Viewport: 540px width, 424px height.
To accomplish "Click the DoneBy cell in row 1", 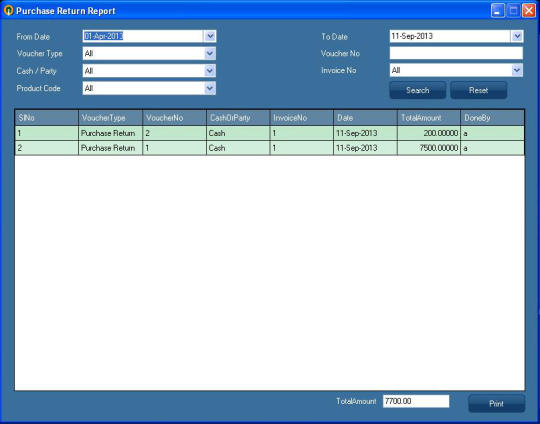I will pyautogui.click(x=492, y=133).
